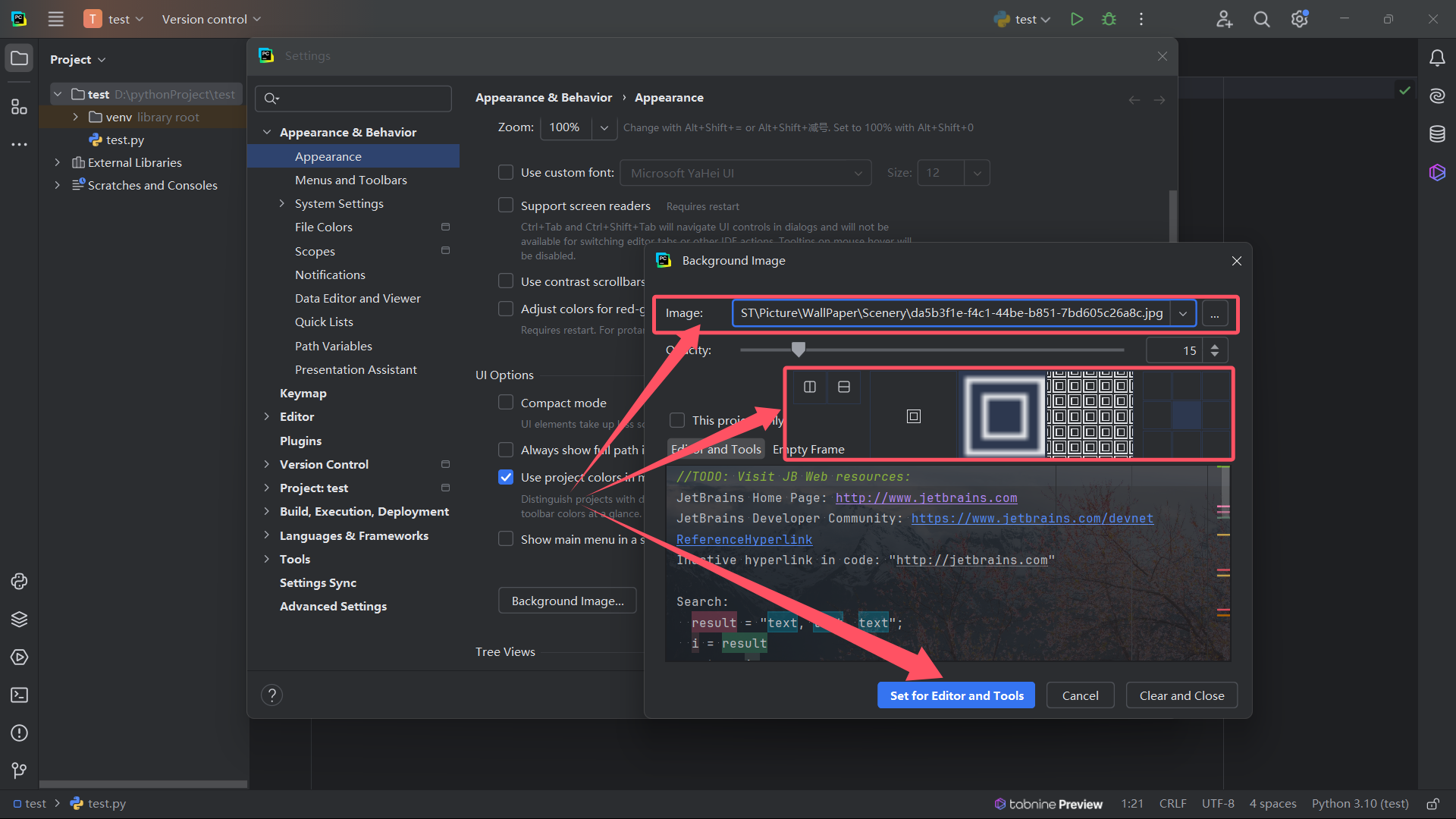This screenshot has width=1456, height=819.
Task: Expand the Build Execution Deployment section
Action: pos(267,512)
